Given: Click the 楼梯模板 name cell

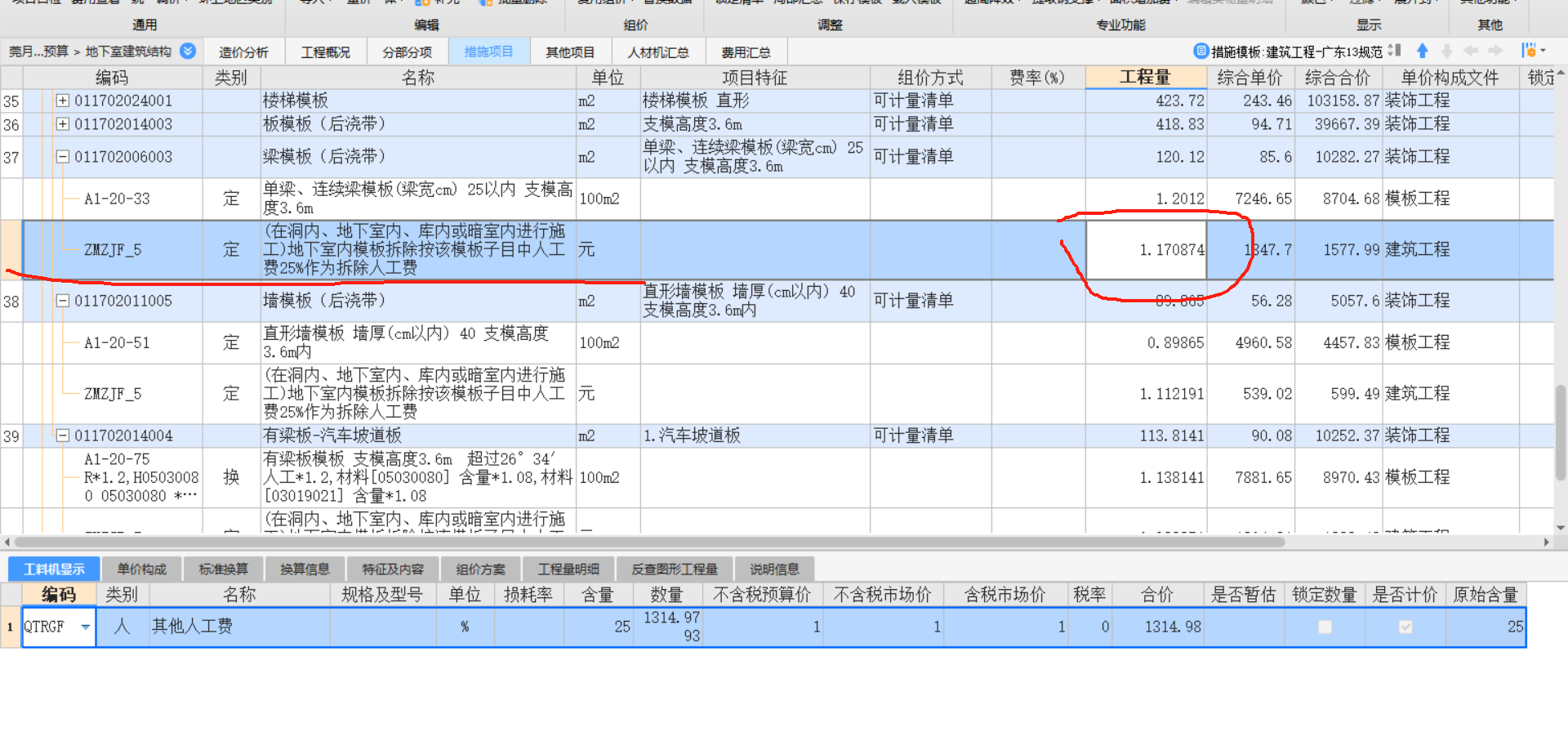Looking at the screenshot, I should click(418, 101).
